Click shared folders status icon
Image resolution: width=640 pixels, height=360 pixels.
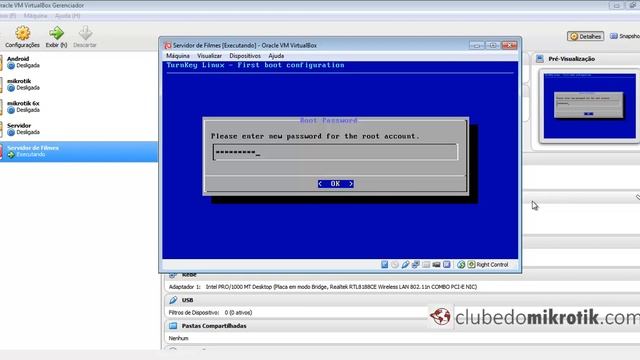point(426,264)
